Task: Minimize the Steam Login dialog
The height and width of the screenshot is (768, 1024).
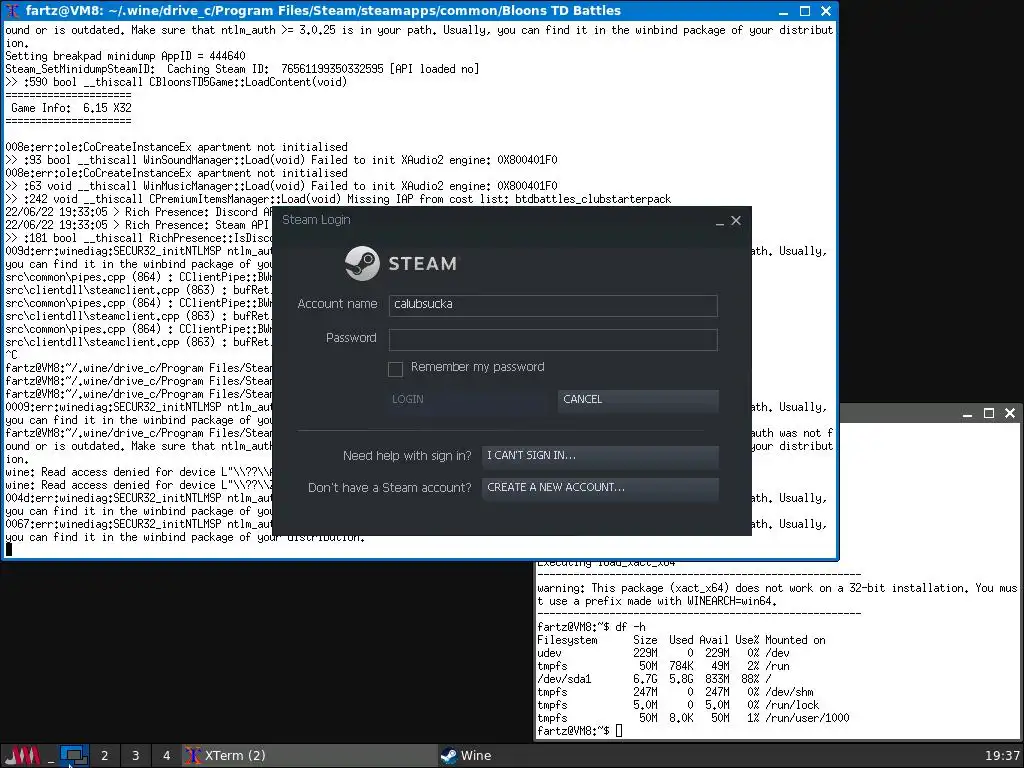Action: [720, 221]
